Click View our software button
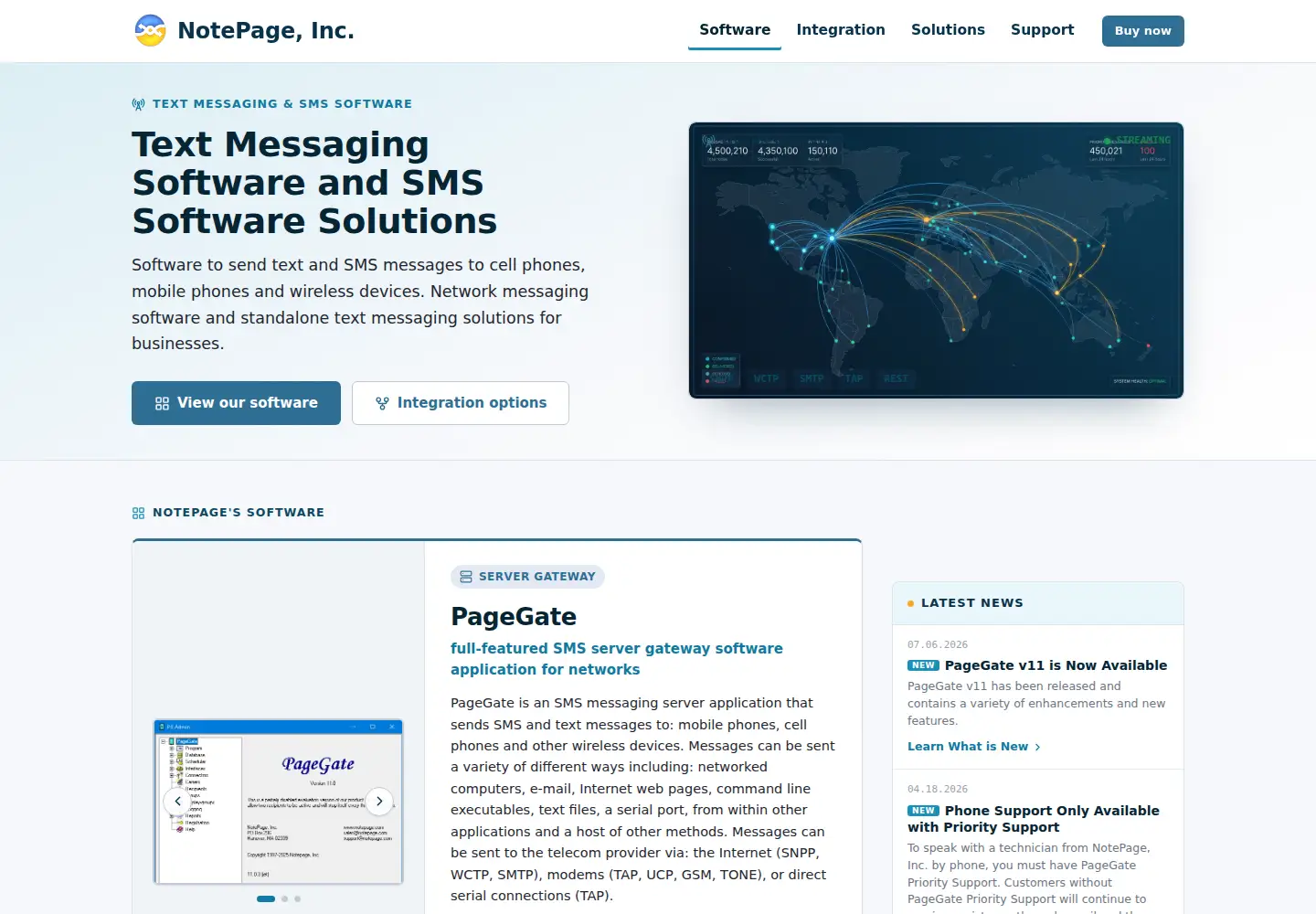 point(236,403)
